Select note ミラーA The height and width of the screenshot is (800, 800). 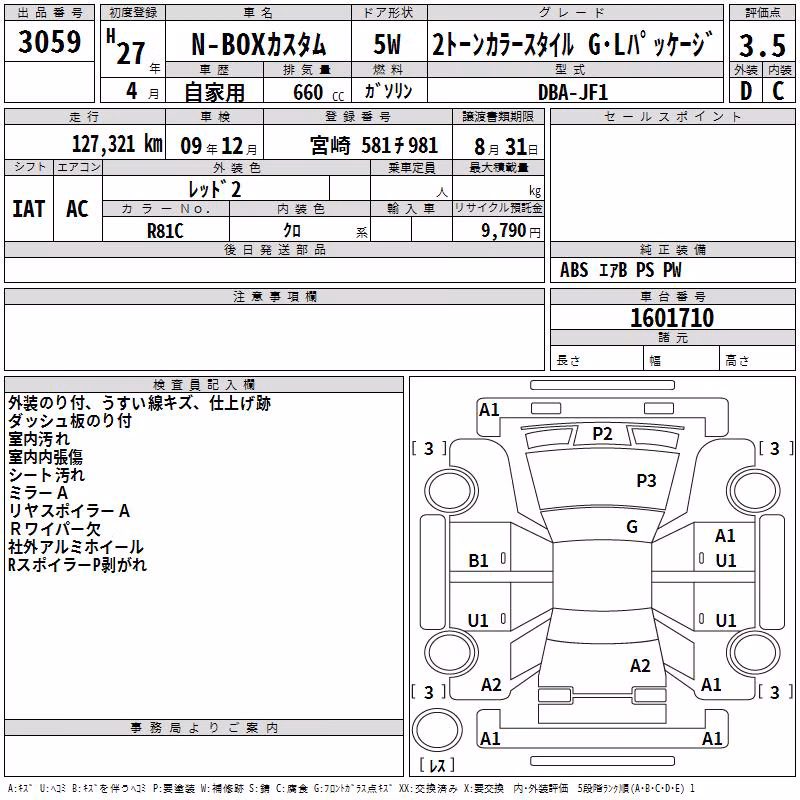(38, 493)
